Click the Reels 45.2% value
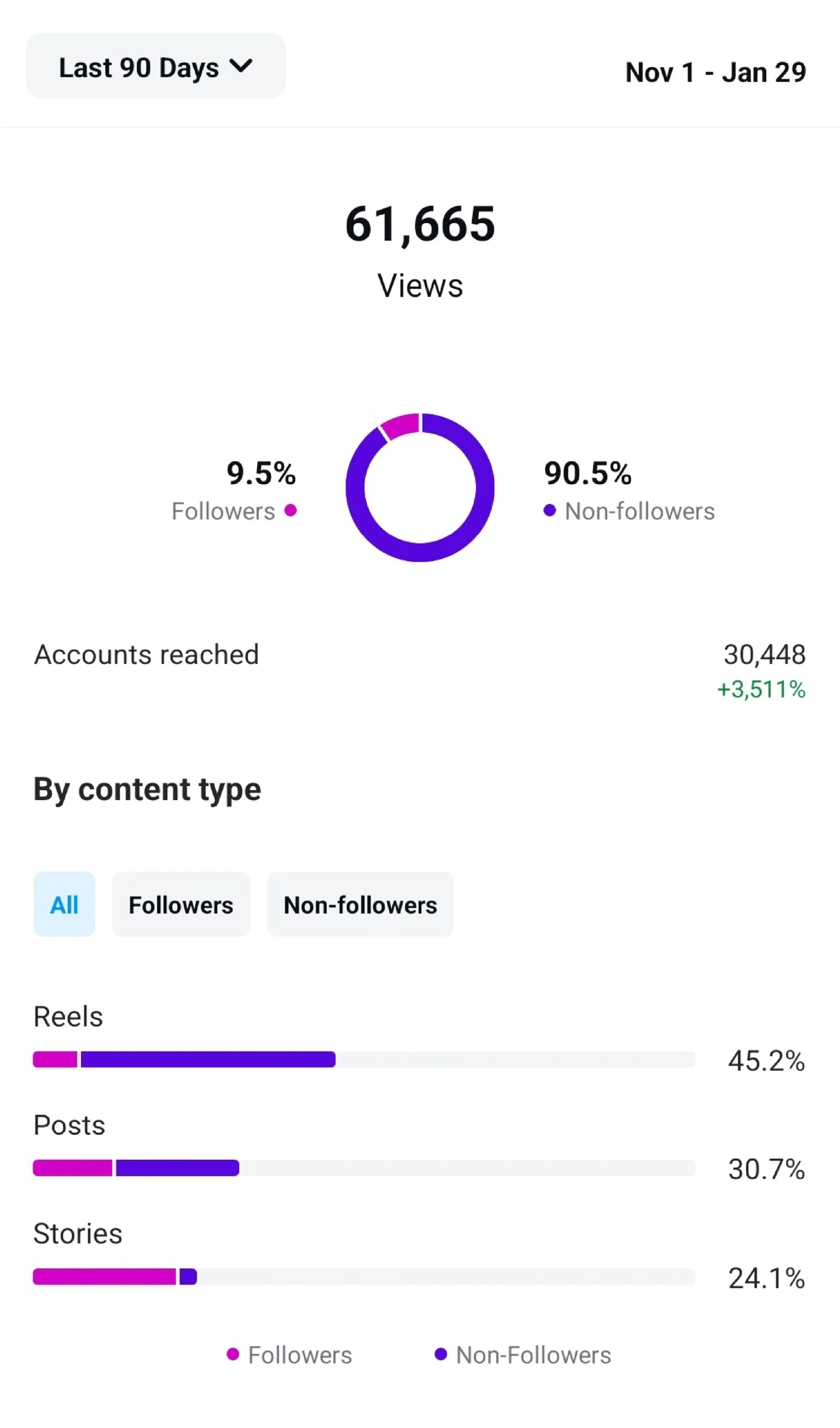 click(x=765, y=1060)
